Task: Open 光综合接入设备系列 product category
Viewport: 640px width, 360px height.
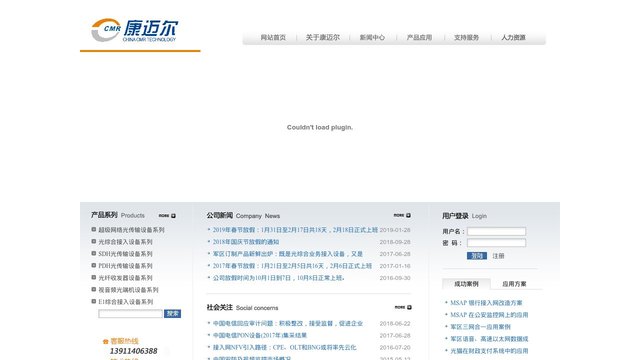Action: (125, 242)
